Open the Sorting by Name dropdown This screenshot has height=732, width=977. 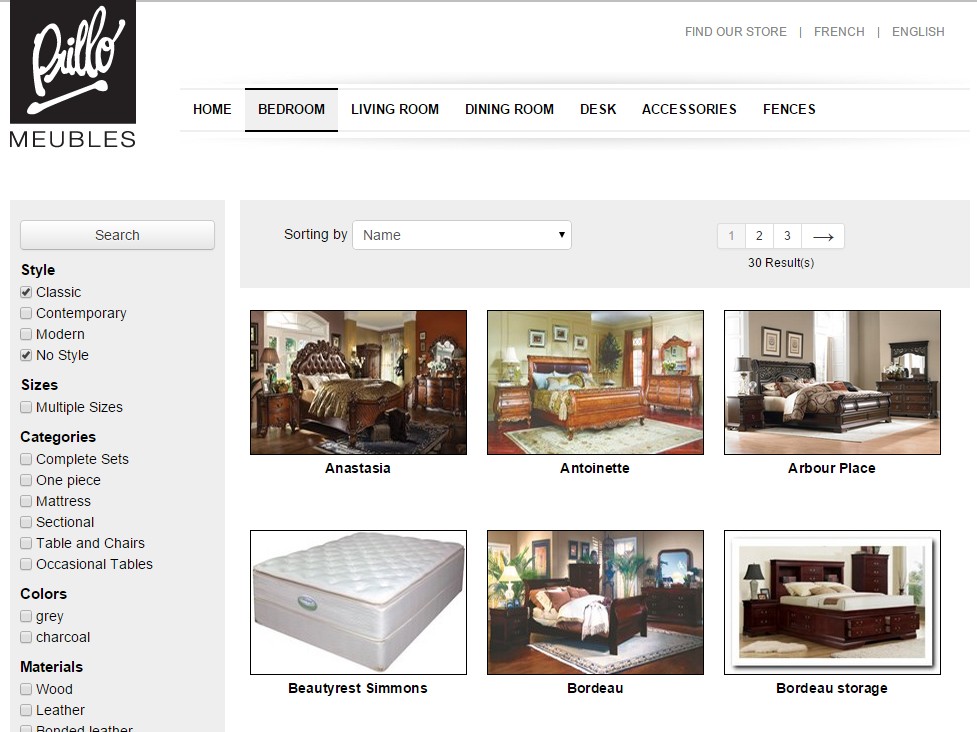[x=462, y=235]
